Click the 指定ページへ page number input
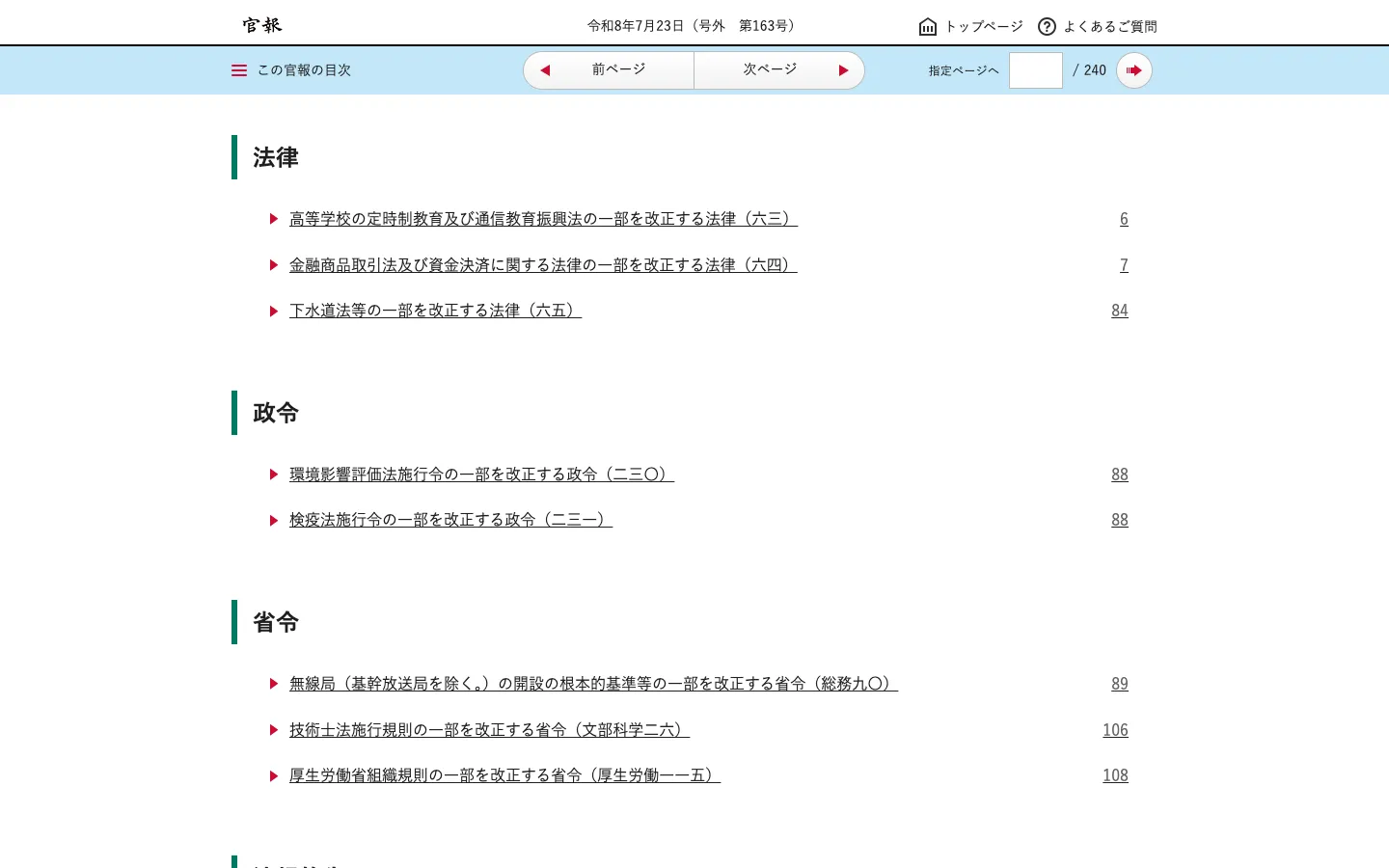Screen dimensions: 1389x868 click(x=1036, y=70)
